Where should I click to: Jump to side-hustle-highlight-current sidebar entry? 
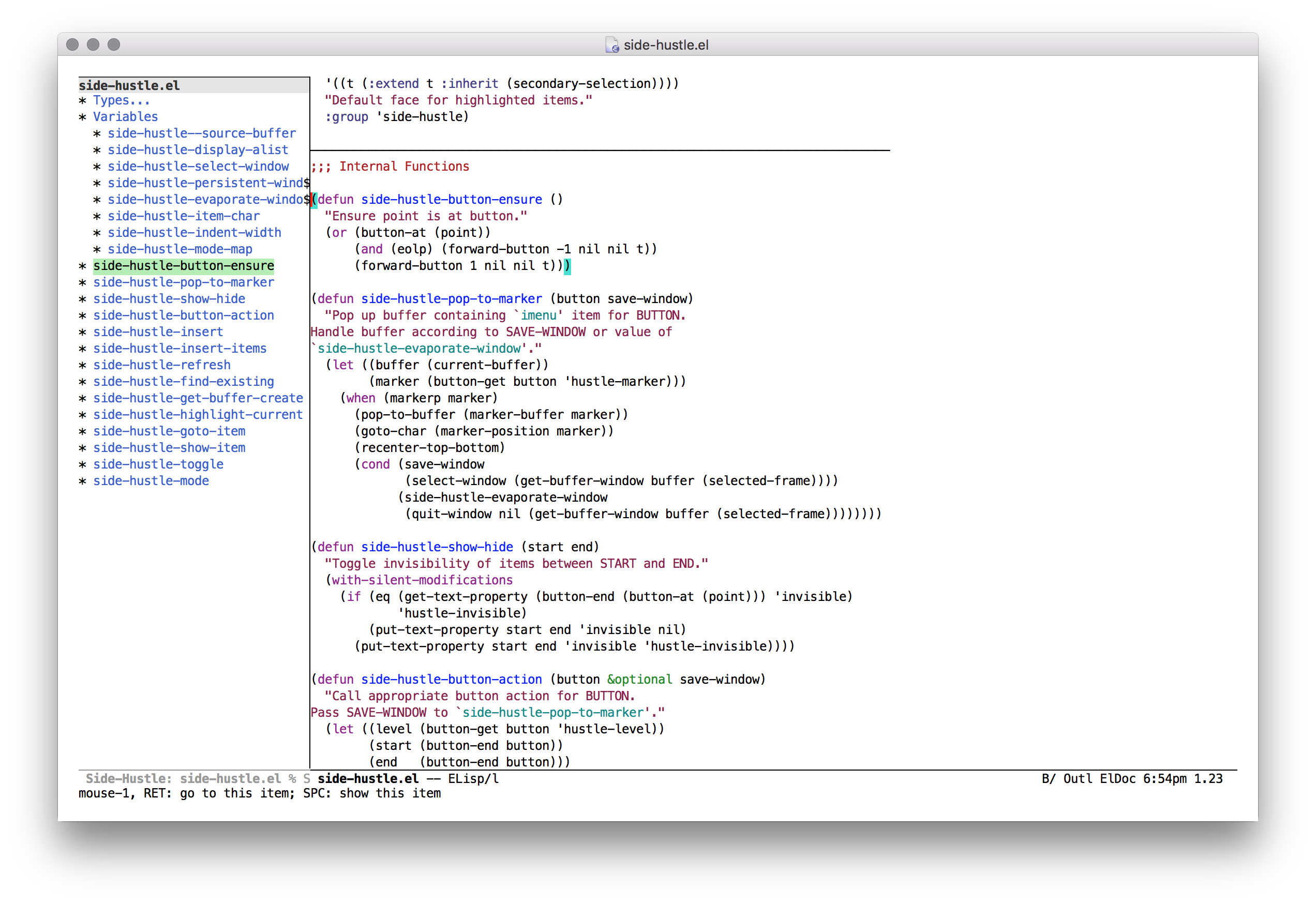click(x=198, y=415)
